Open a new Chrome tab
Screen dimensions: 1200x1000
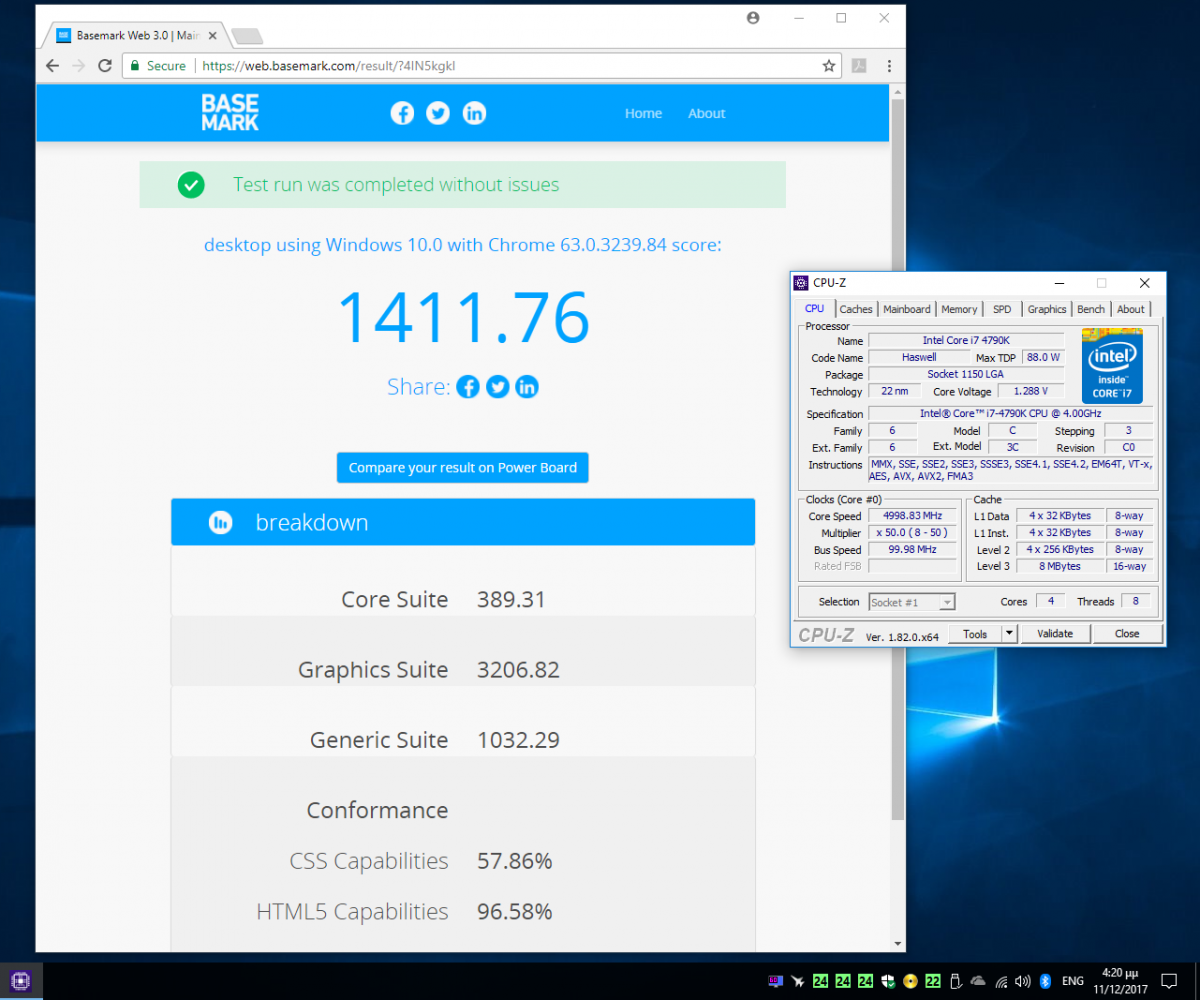[246, 36]
